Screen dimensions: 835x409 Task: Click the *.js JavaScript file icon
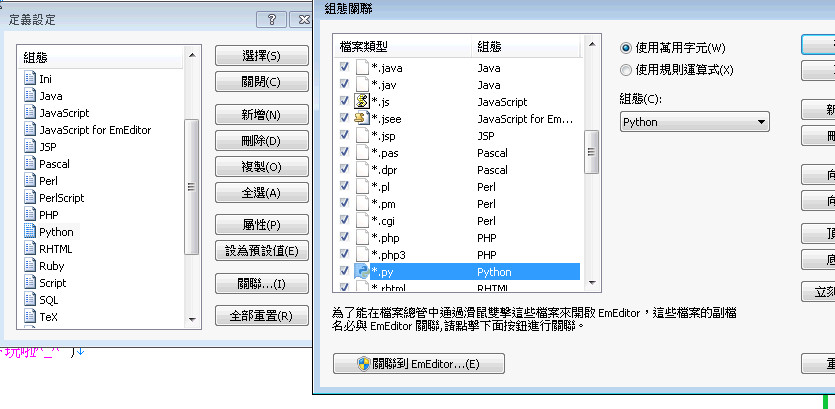362,102
